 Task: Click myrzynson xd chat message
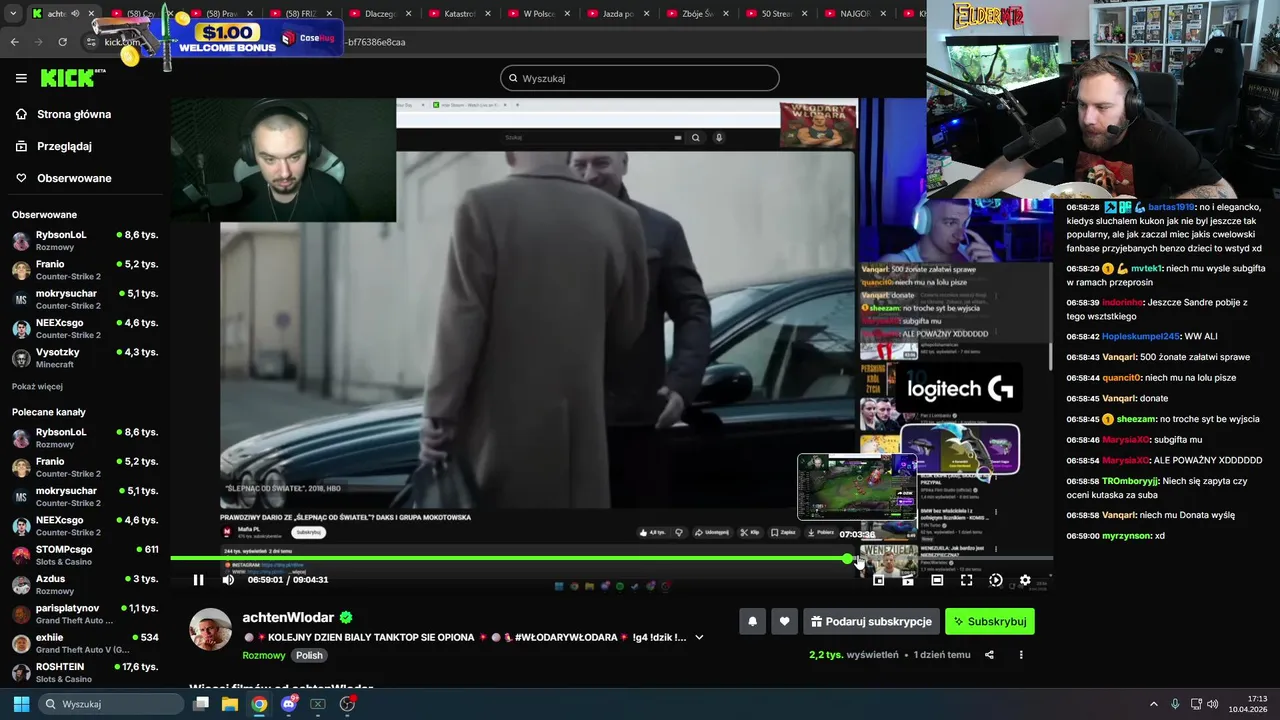1115,536
